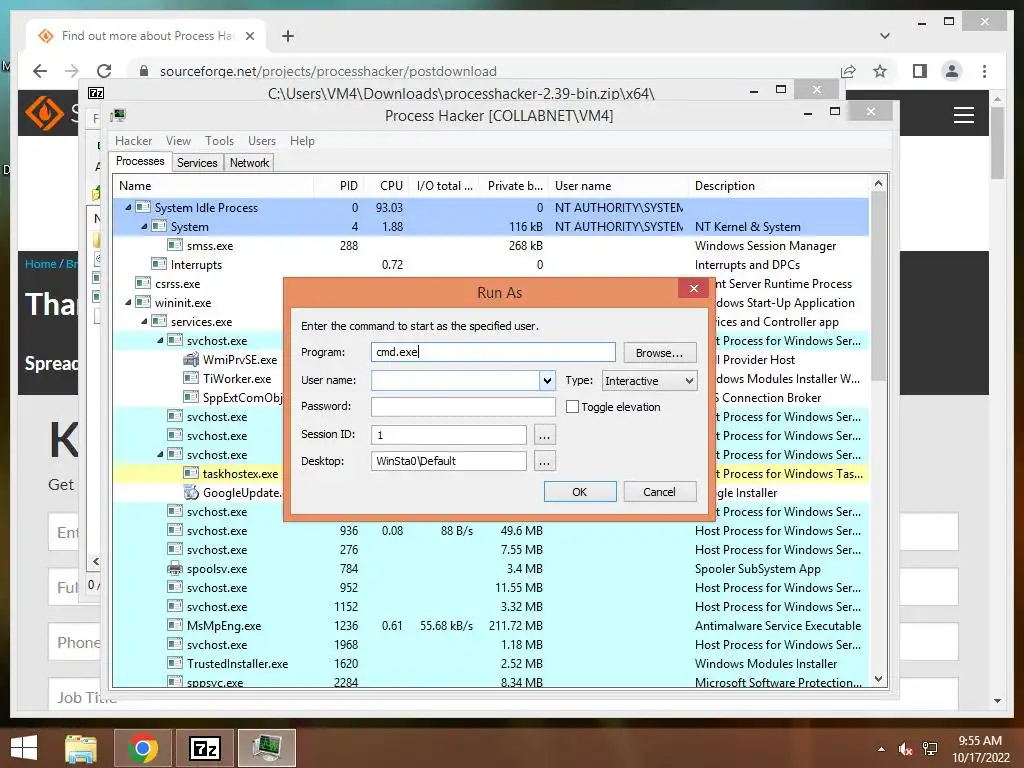This screenshot has width=1024, height=768.
Task: Switch to the Services tab
Action: (x=197, y=163)
